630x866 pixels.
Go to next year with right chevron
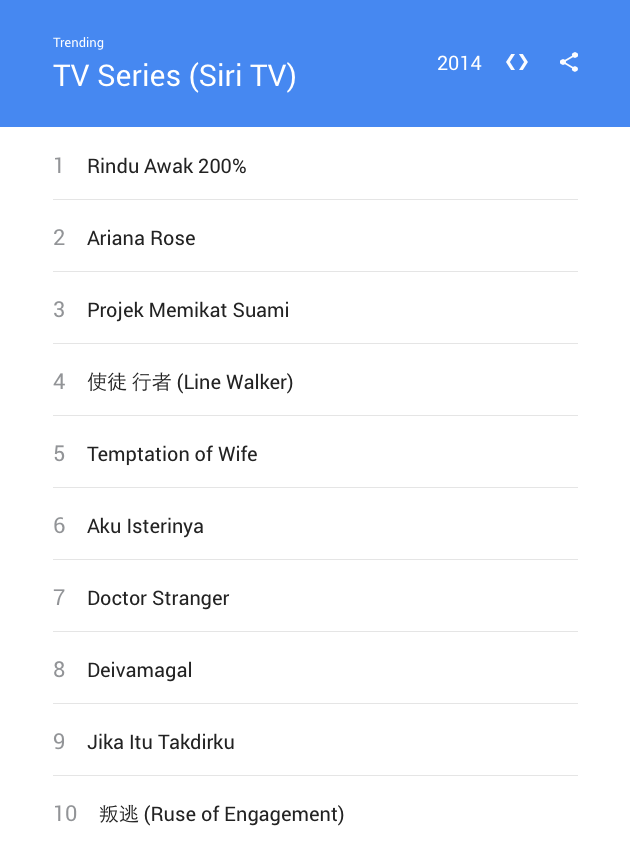click(524, 62)
